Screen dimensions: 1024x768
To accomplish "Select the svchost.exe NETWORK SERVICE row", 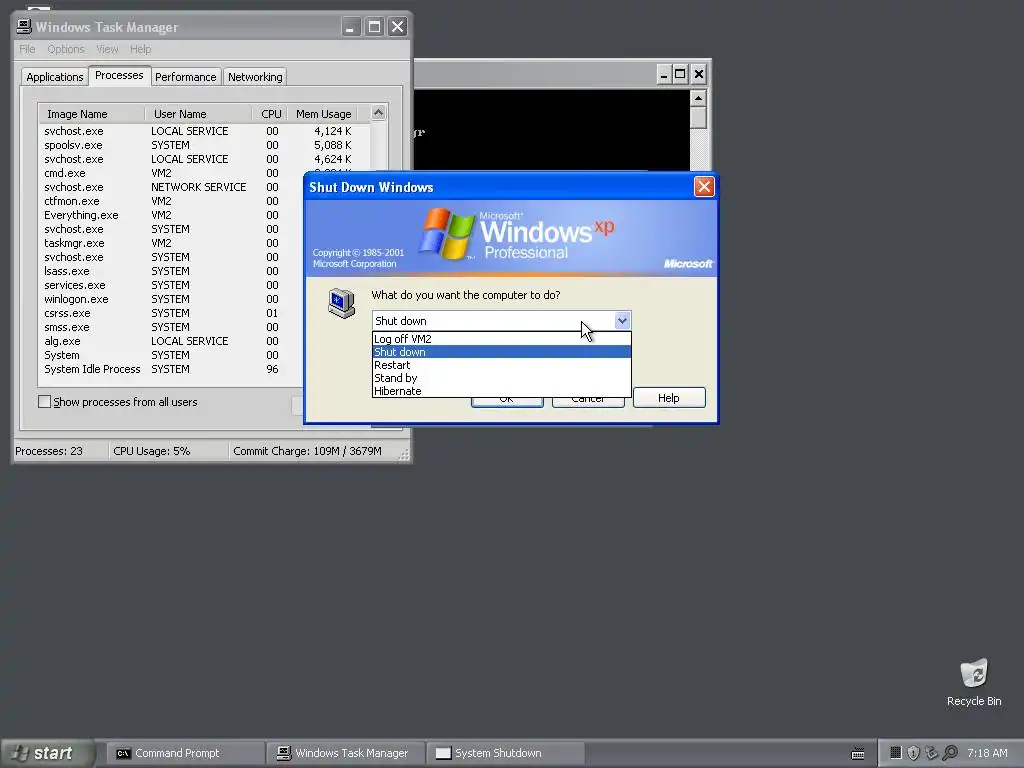I will click(172, 187).
